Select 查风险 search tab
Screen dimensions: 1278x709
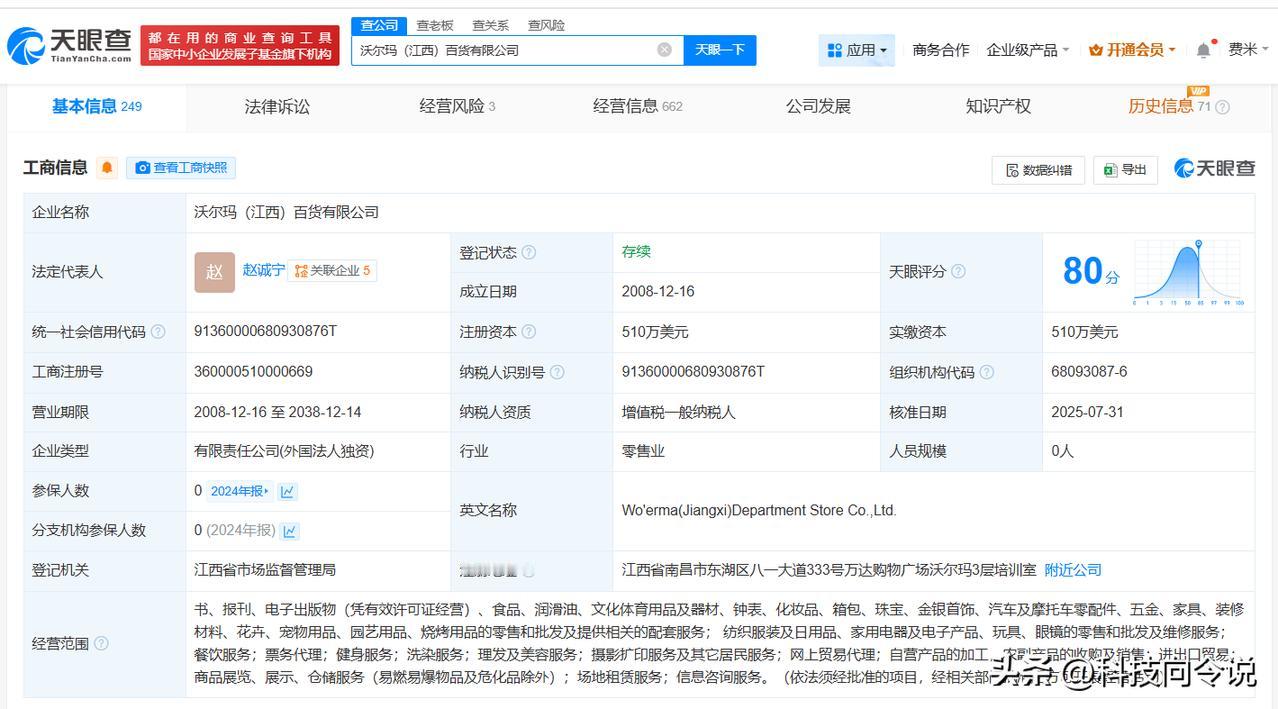[x=546, y=25]
